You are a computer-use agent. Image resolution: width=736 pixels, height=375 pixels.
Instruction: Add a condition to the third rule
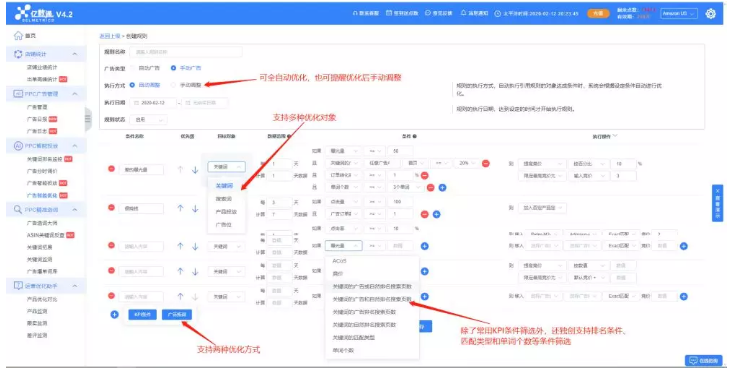(x=424, y=246)
